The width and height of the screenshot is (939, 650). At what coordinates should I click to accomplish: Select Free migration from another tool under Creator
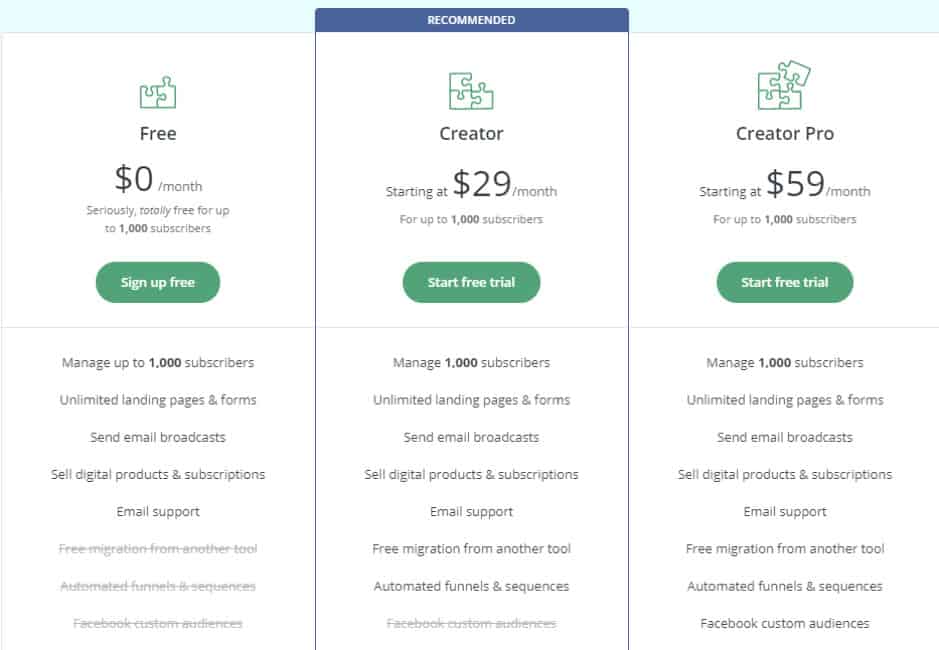471,549
